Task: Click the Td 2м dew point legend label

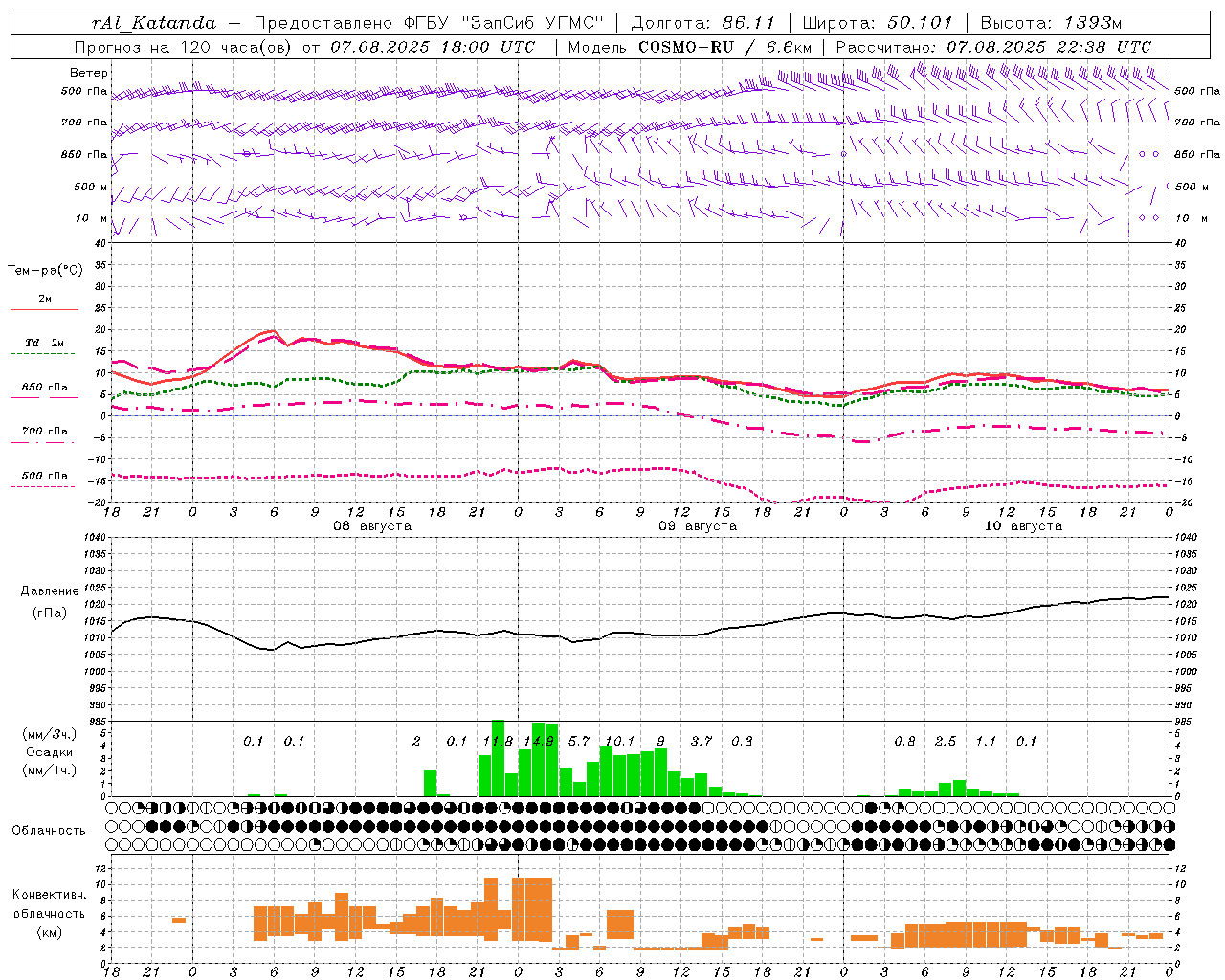Action: pyautogui.click(x=45, y=343)
